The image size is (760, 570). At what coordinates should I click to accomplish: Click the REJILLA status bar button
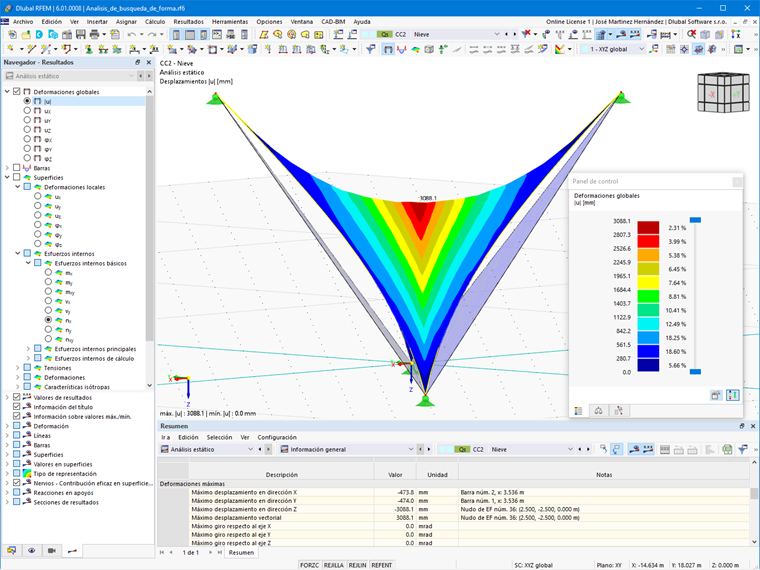pyautogui.click(x=333, y=565)
